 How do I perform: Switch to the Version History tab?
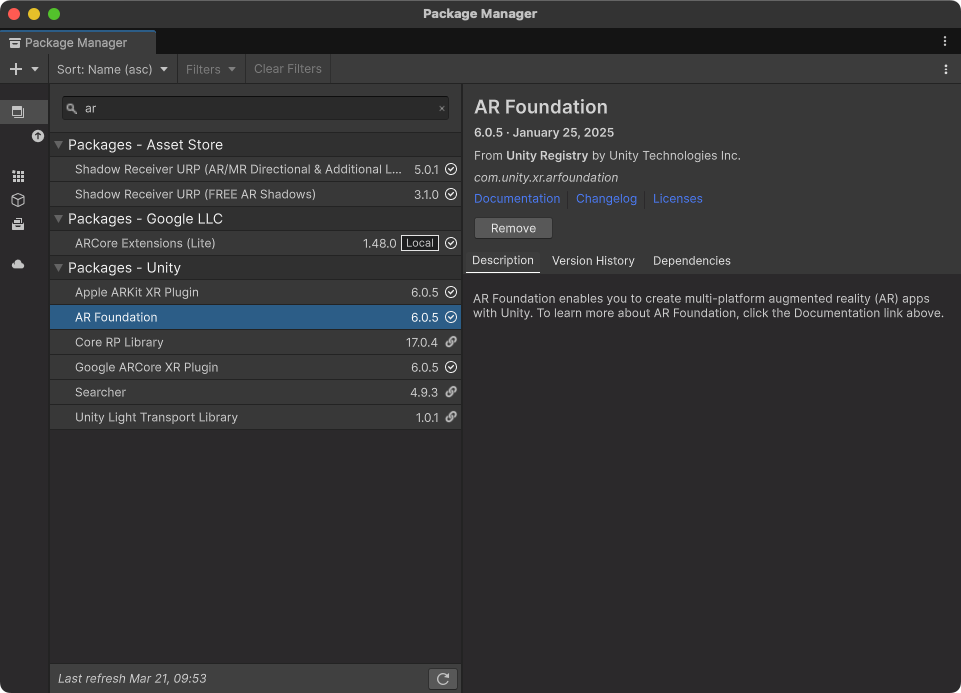593,261
